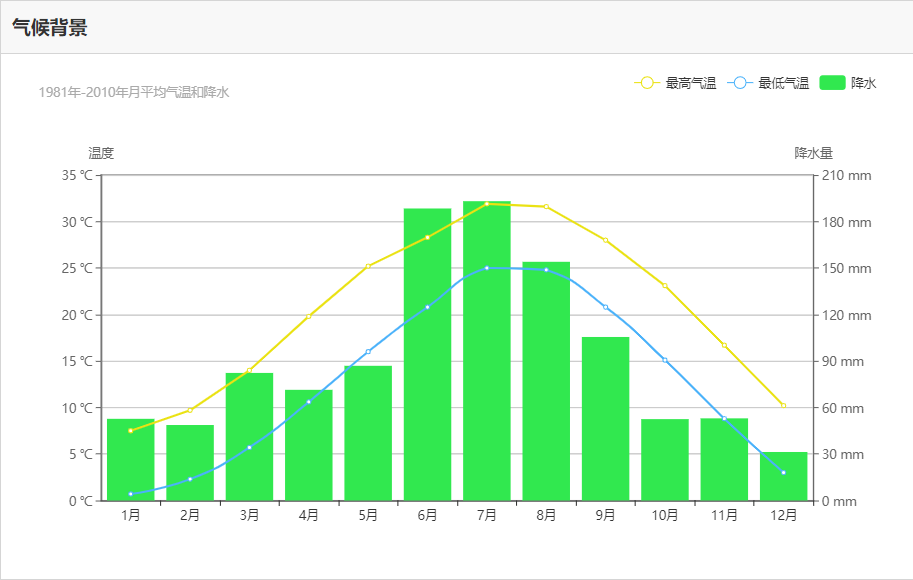The width and height of the screenshot is (913, 580).
Task: Select the 最高气温 data point for 10月
Action: 665,285
